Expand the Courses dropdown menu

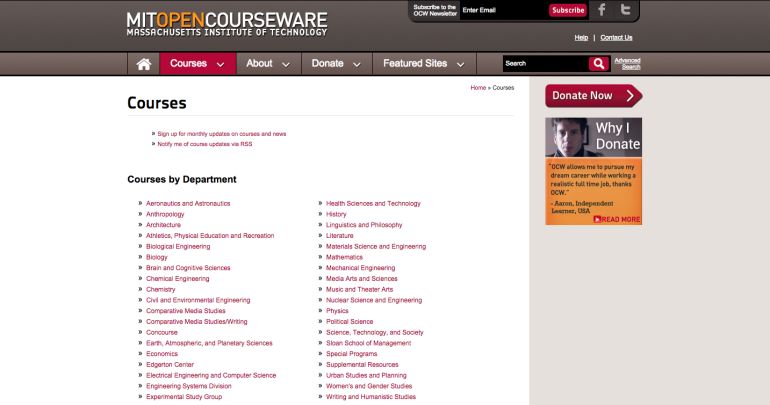point(197,63)
